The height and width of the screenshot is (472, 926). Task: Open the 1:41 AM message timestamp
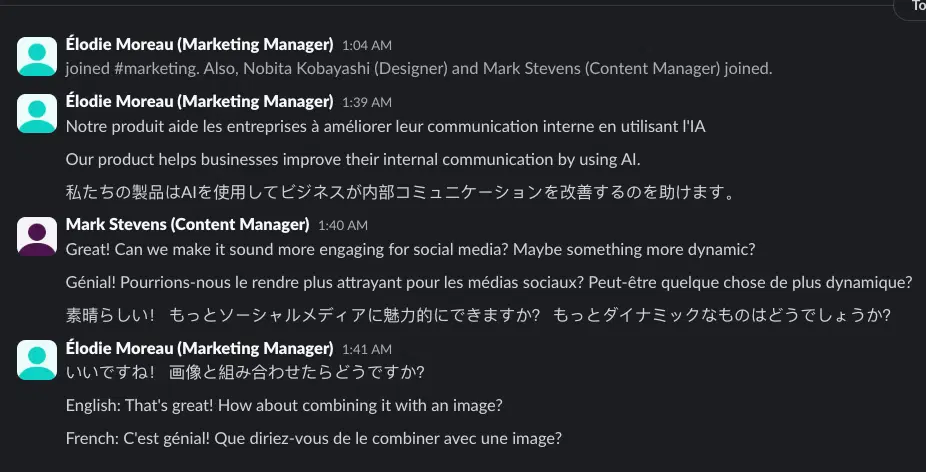point(367,350)
